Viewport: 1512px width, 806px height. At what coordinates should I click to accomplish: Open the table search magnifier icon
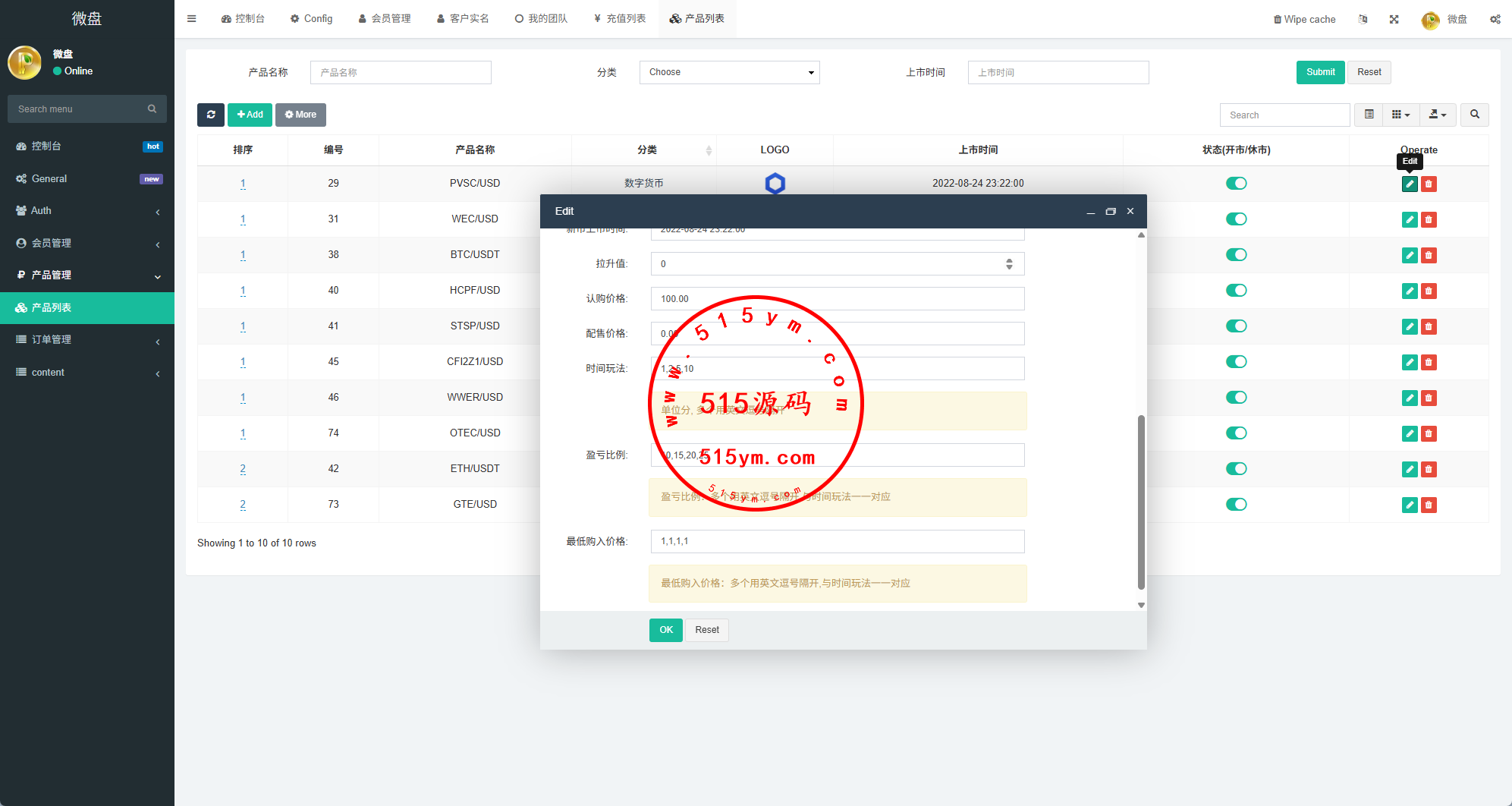pyautogui.click(x=1474, y=115)
